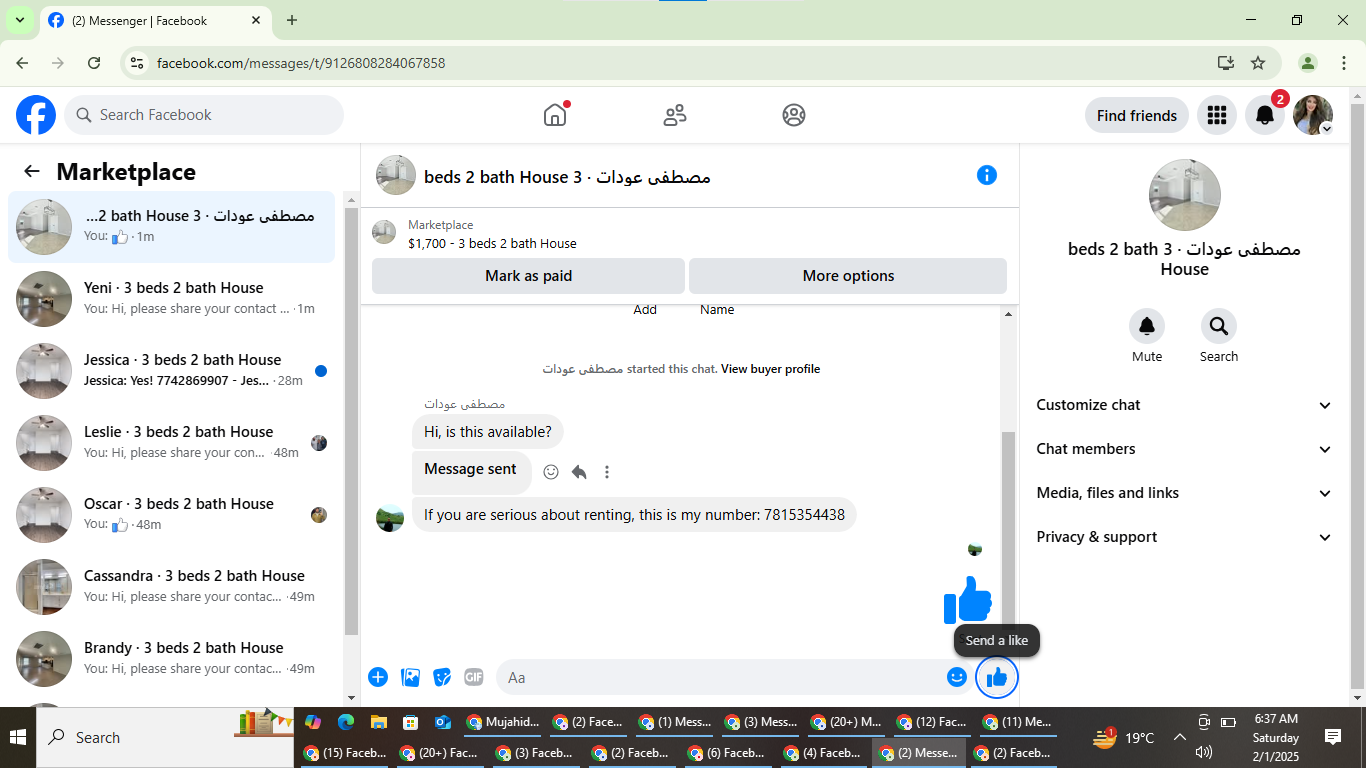Image resolution: width=1366 pixels, height=768 pixels.
Task: Expand Media, files and links section
Action: (x=1185, y=493)
